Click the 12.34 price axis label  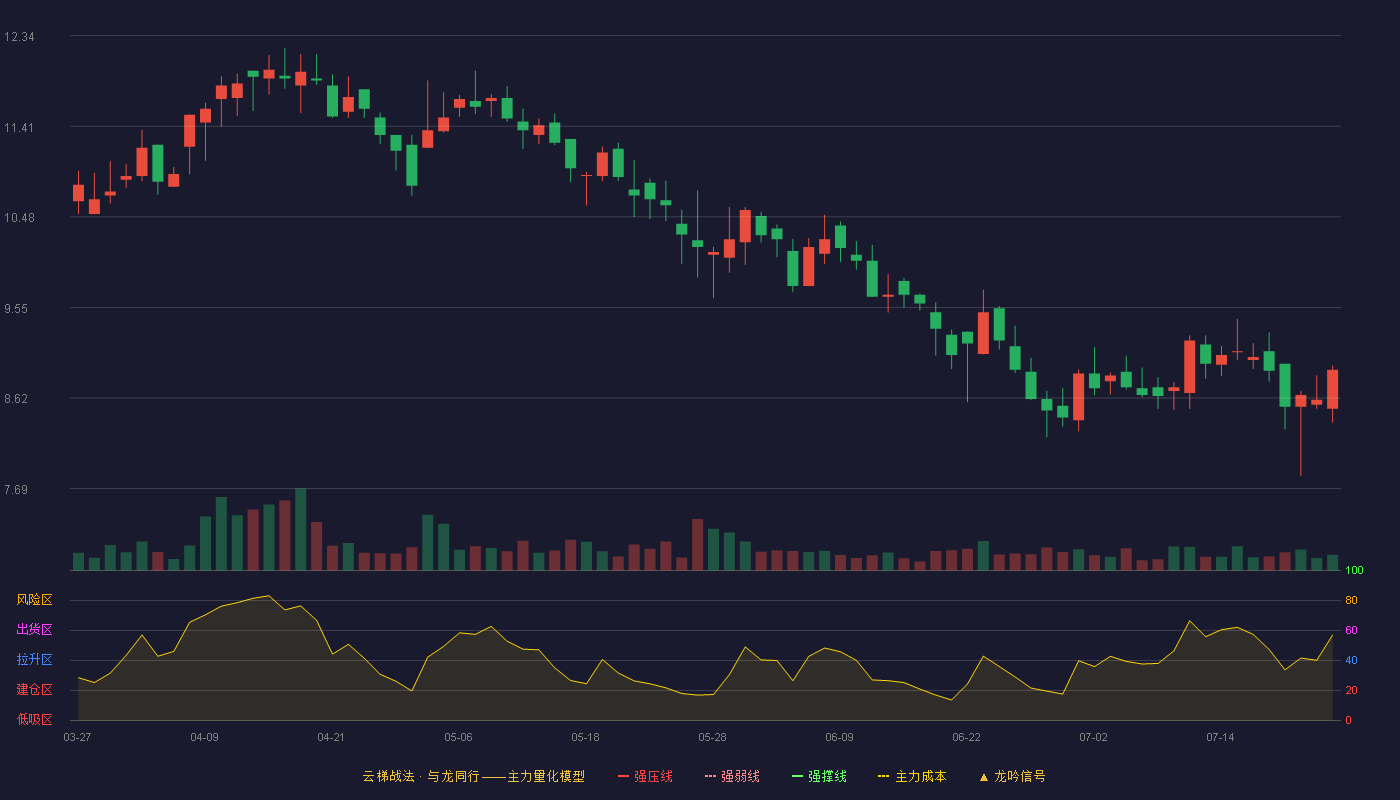pyautogui.click(x=19, y=37)
